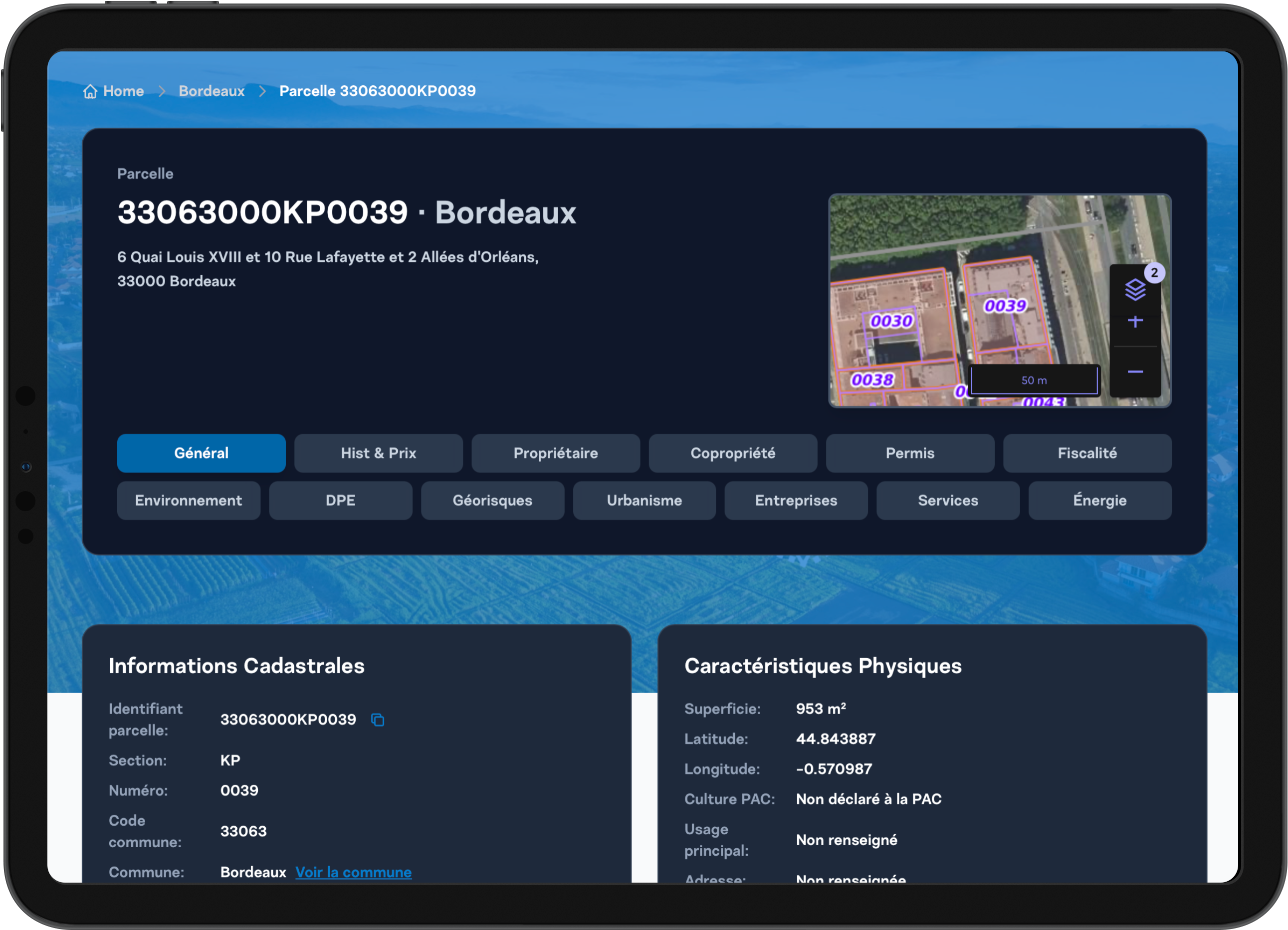Click the Home house icon in breadcrumb
Image resolution: width=1288 pixels, height=930 pixels.
click(90, 91)
